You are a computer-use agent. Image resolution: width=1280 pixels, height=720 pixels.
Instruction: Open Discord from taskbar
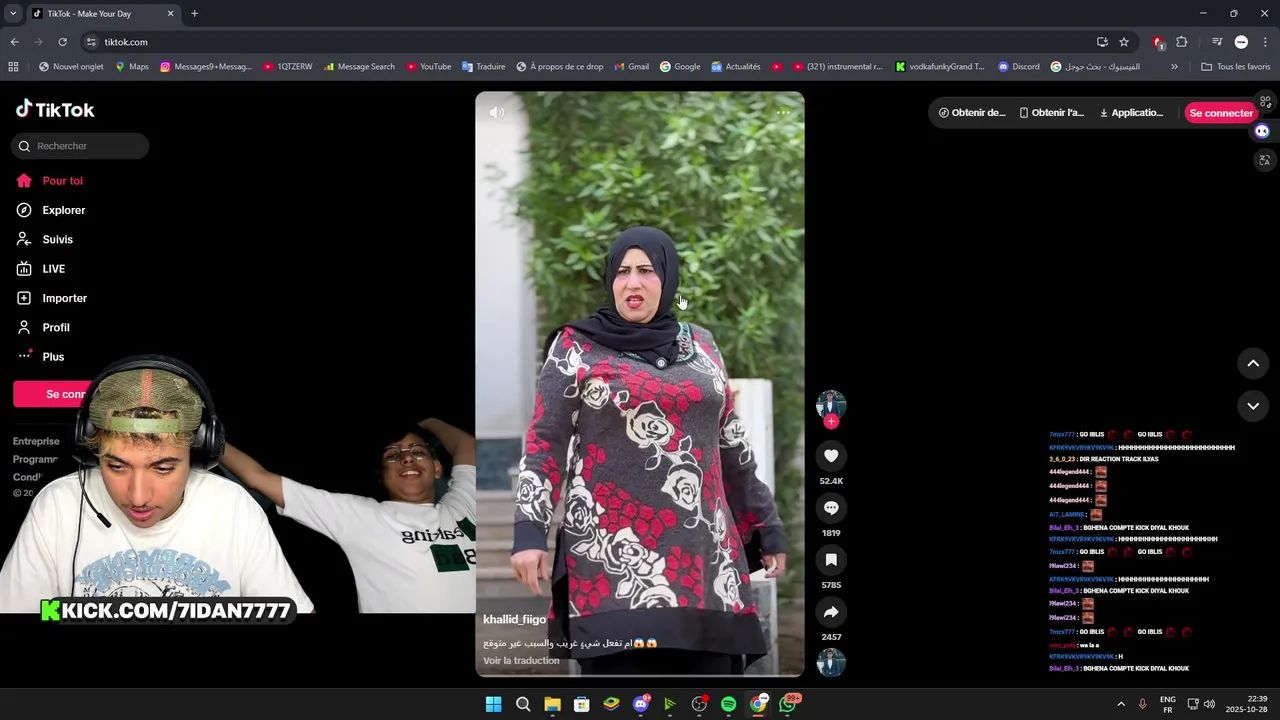641,704
